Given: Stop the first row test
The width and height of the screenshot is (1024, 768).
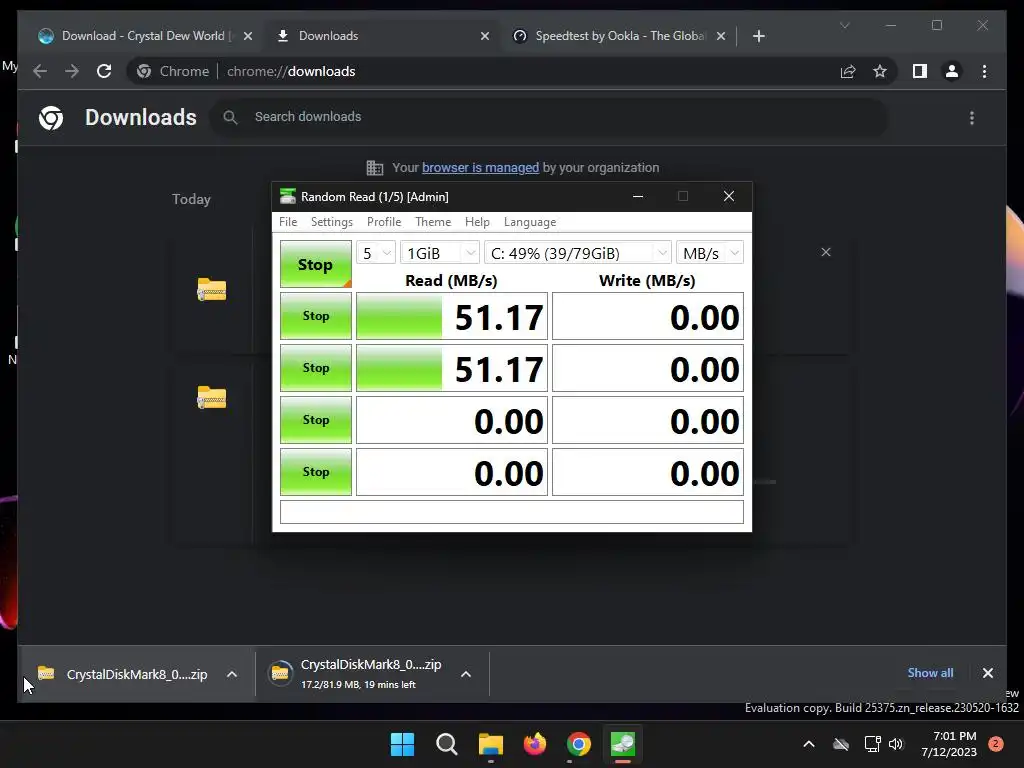Looking at the screenshot, I should [315, 316].
